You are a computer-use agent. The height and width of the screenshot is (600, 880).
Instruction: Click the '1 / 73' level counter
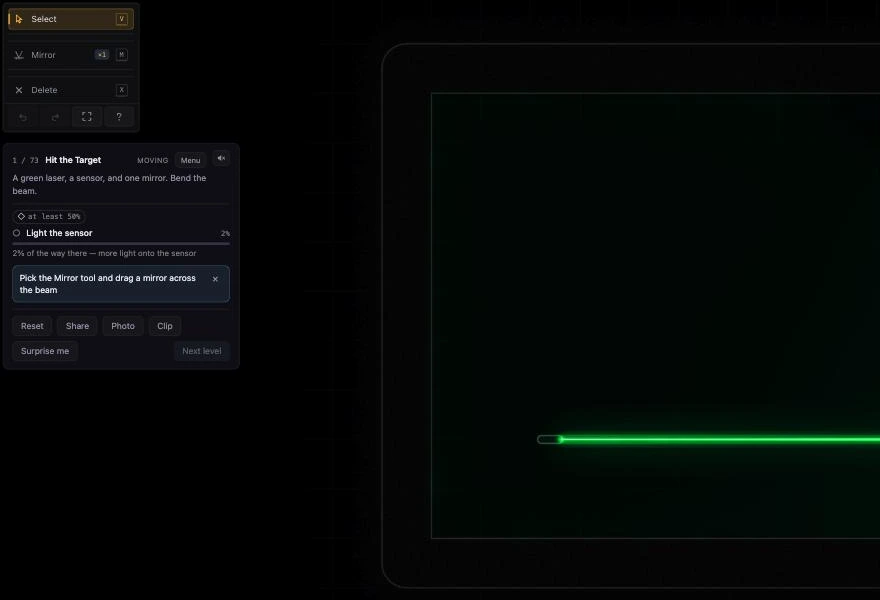pos(25,161)
